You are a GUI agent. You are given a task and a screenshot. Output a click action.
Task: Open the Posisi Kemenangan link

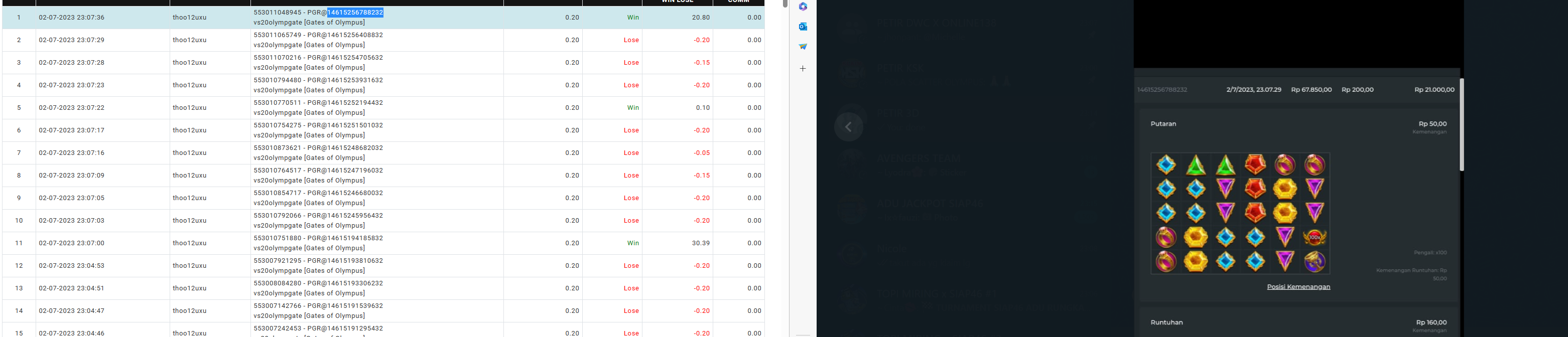[1298, 286]
